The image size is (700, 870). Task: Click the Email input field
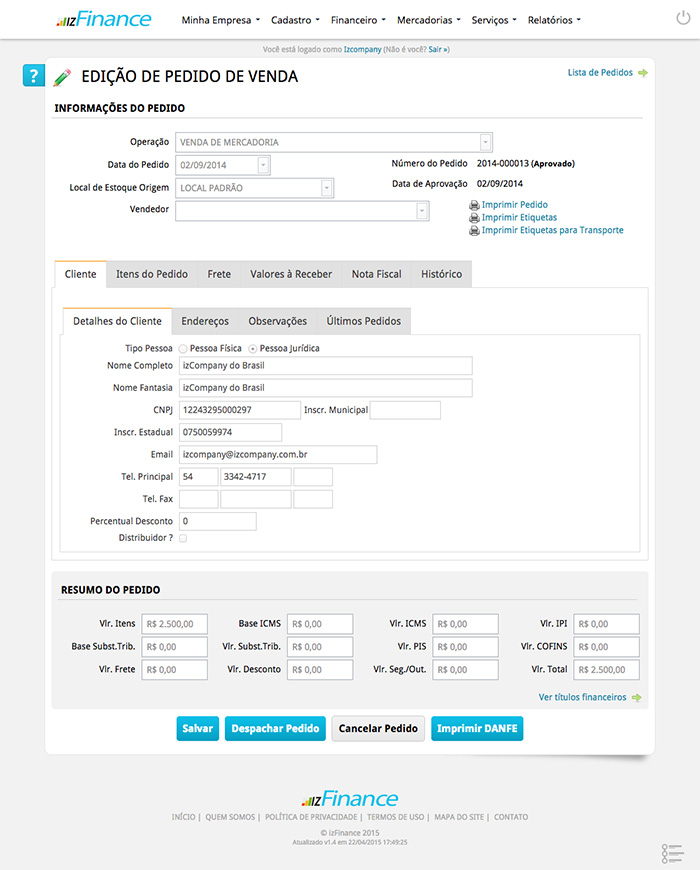pos(278,455)
